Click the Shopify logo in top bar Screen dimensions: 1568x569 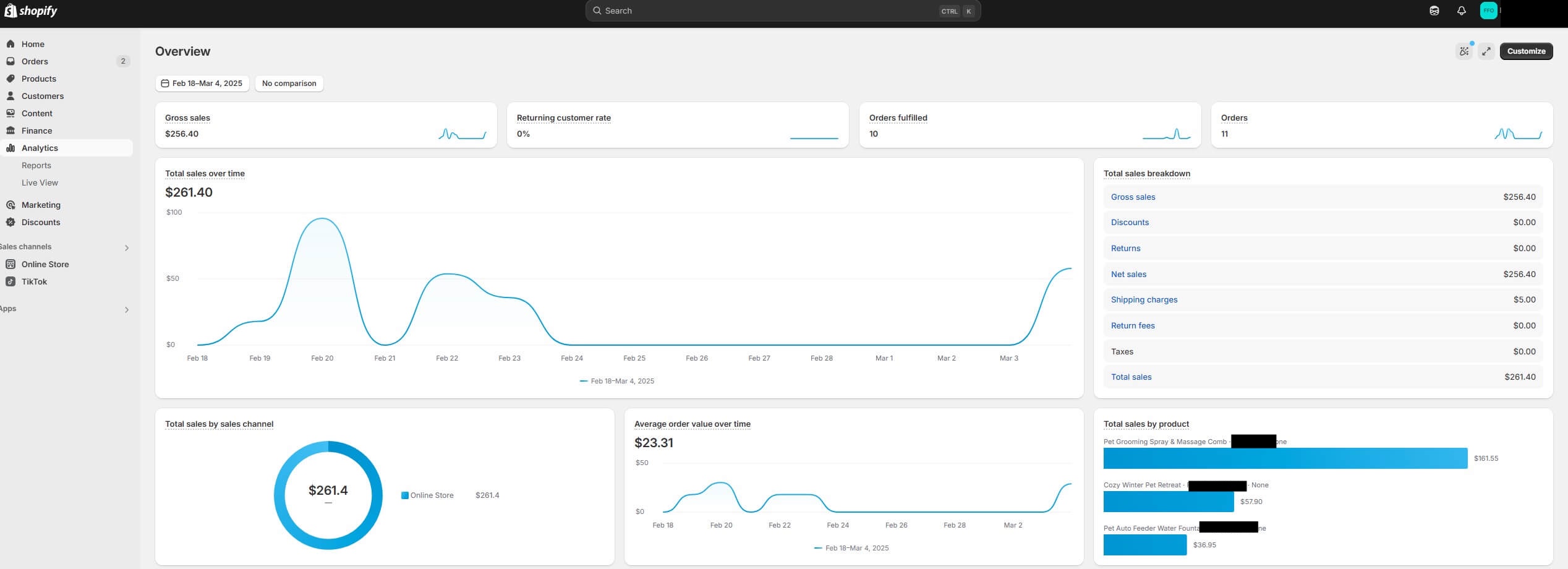31,11
